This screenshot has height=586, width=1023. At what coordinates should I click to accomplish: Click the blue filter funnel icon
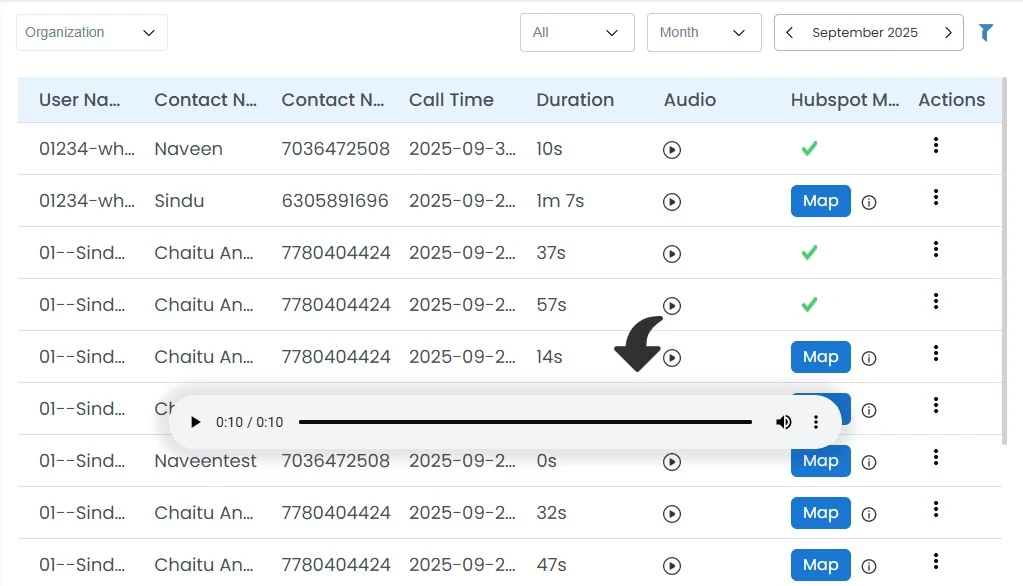coord(986,33)
